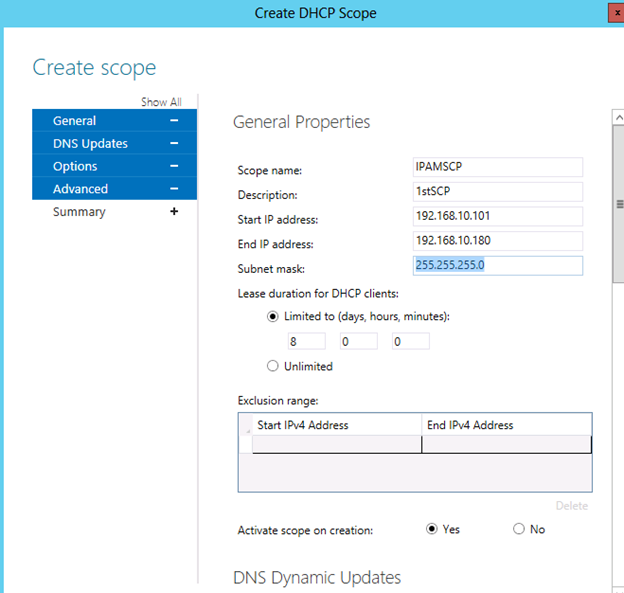This screenshot has height=593, width=624.
Task: Collapse the General section minus icon
Action: 174,121
